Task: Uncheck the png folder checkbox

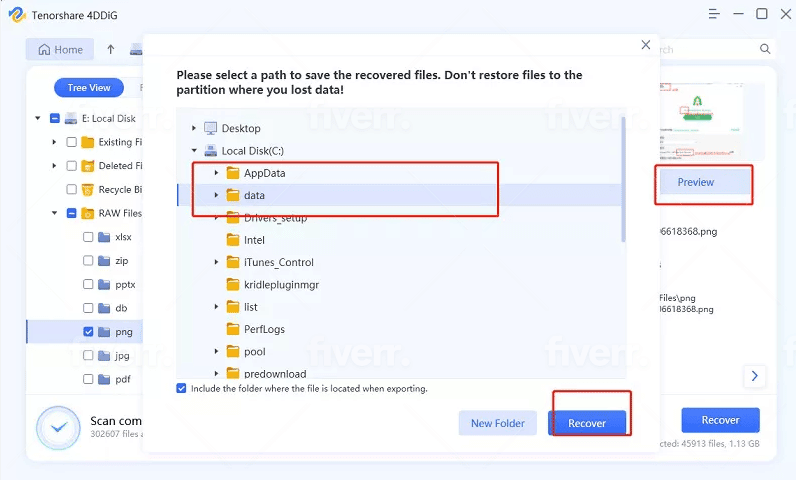Action: click(88, 332)
